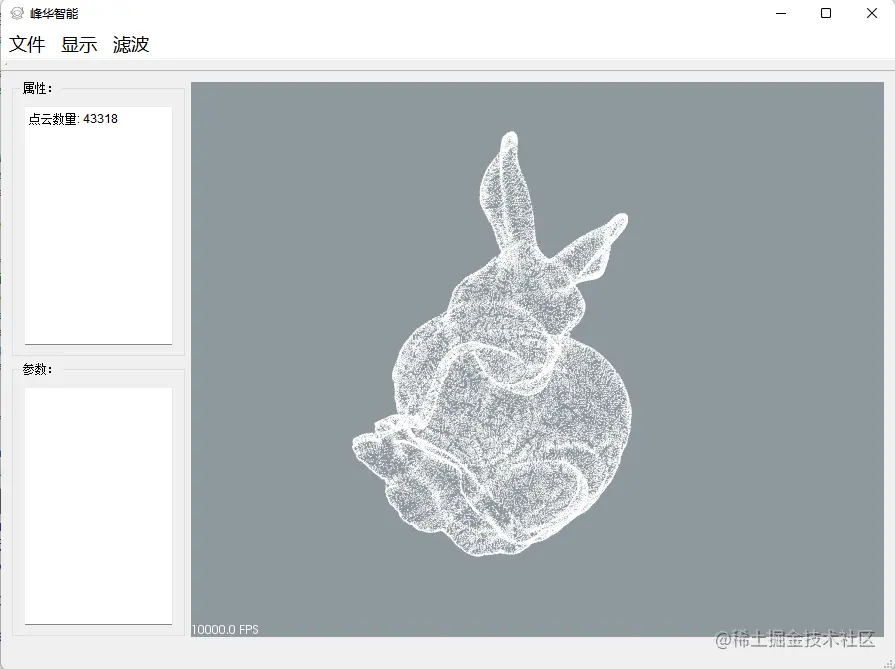The width and height of the screenshot is (895, 669).
Task: Close the 峰华智能 window
Action: [x=872, y=13]
